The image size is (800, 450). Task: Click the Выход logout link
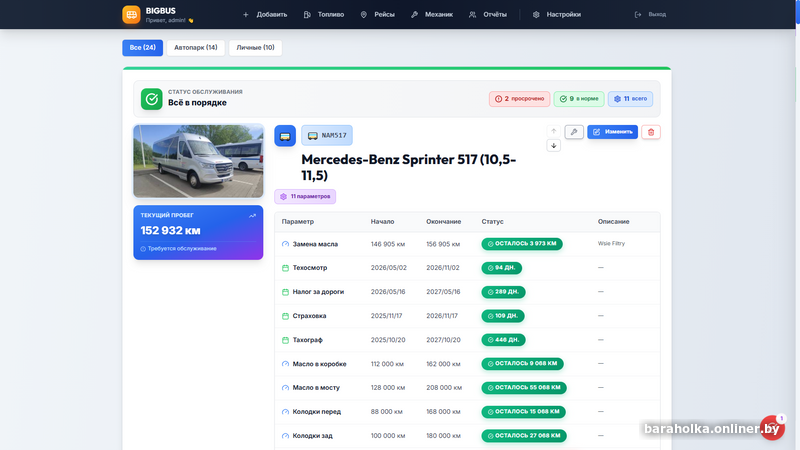click(650, 14)
